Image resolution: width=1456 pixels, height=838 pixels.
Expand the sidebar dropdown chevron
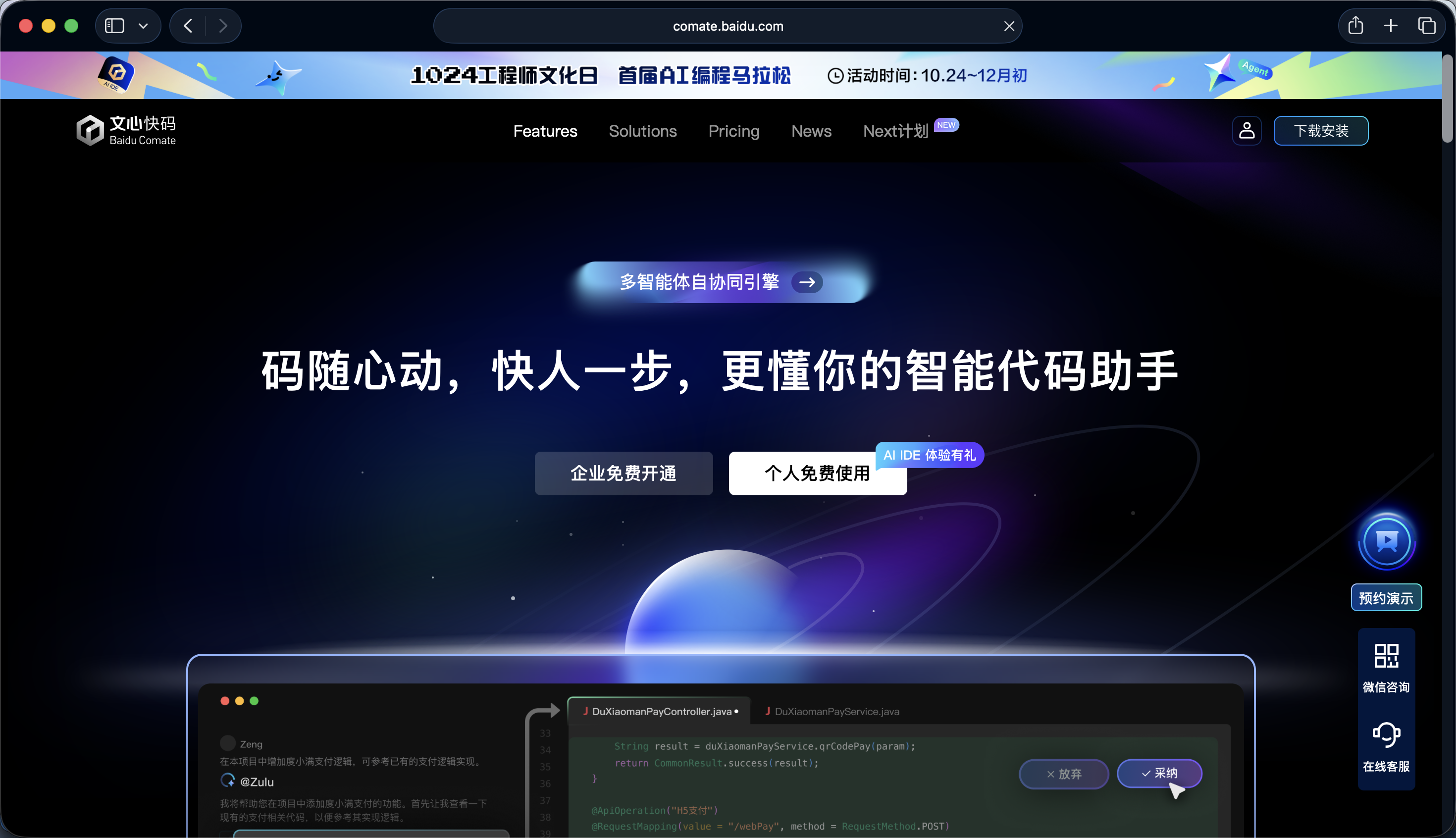coord(143,26)
